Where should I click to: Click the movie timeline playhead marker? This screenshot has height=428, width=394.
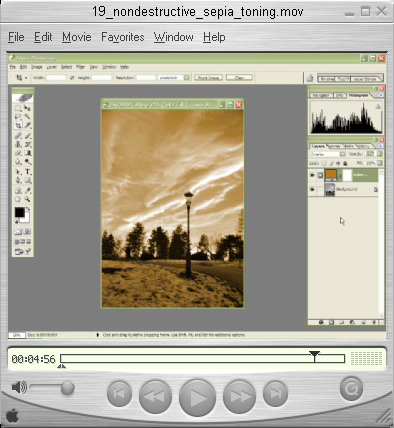click(x=314, y=355)
